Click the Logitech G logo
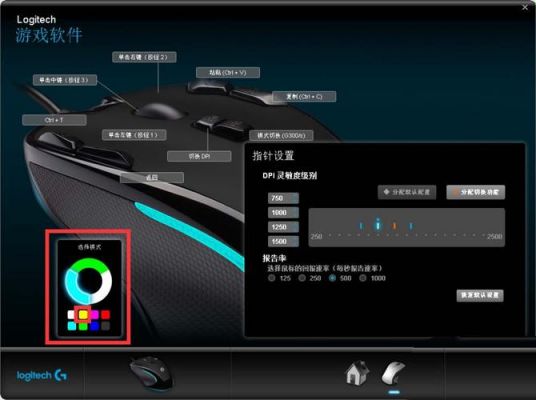This screenshot has height=400, width=536. click(42, 375)
